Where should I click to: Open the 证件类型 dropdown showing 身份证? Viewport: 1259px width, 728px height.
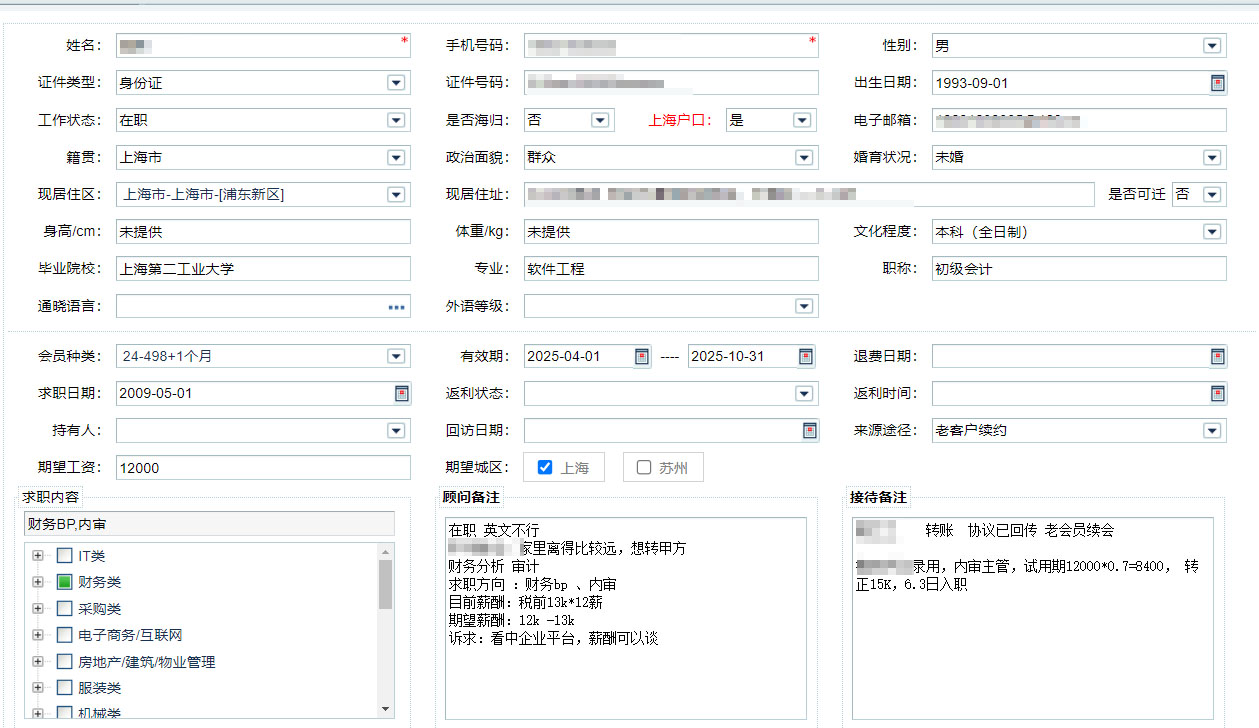point(396,83)
